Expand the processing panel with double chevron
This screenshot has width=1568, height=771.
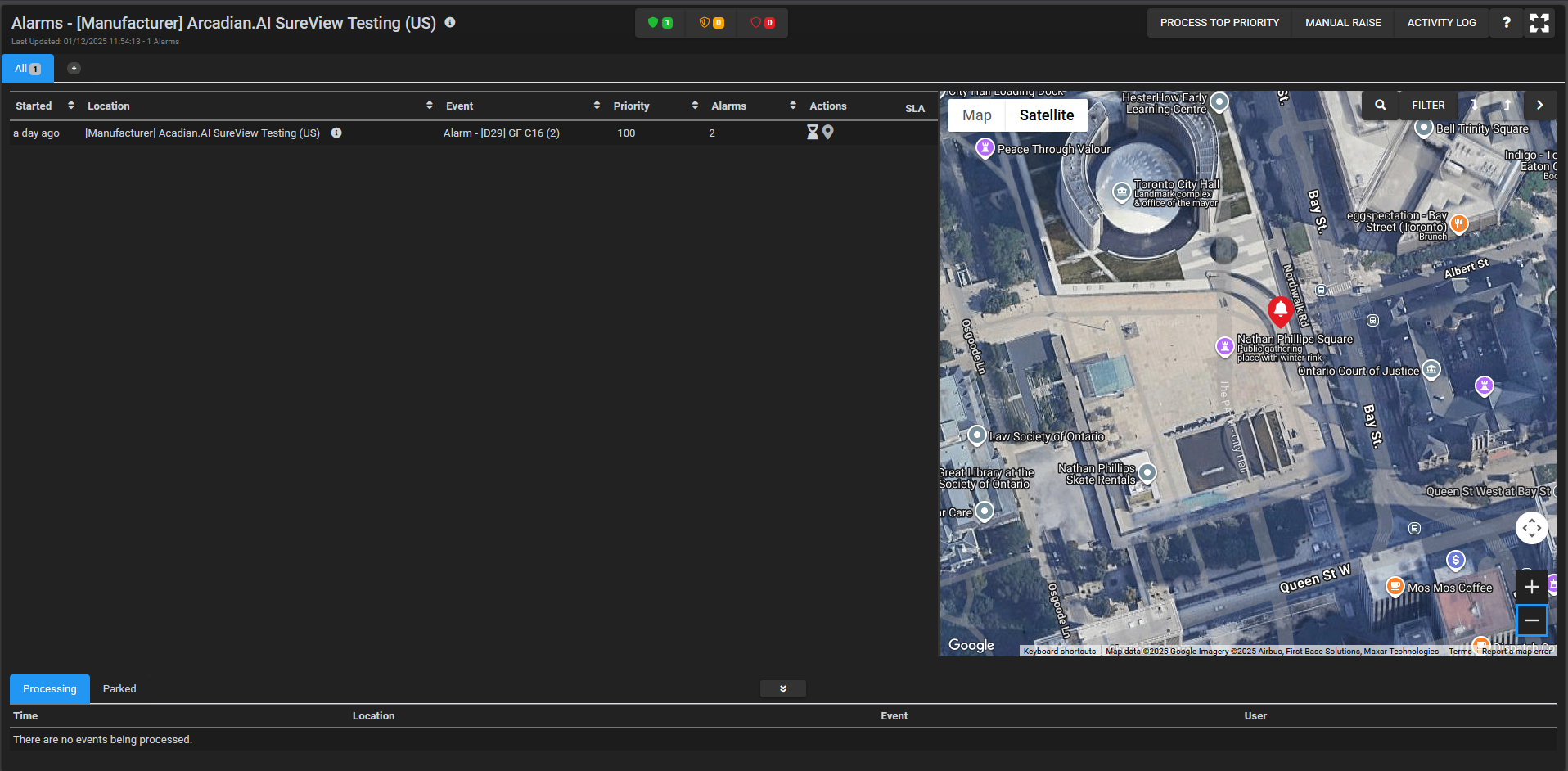click(x=782, y=688)
